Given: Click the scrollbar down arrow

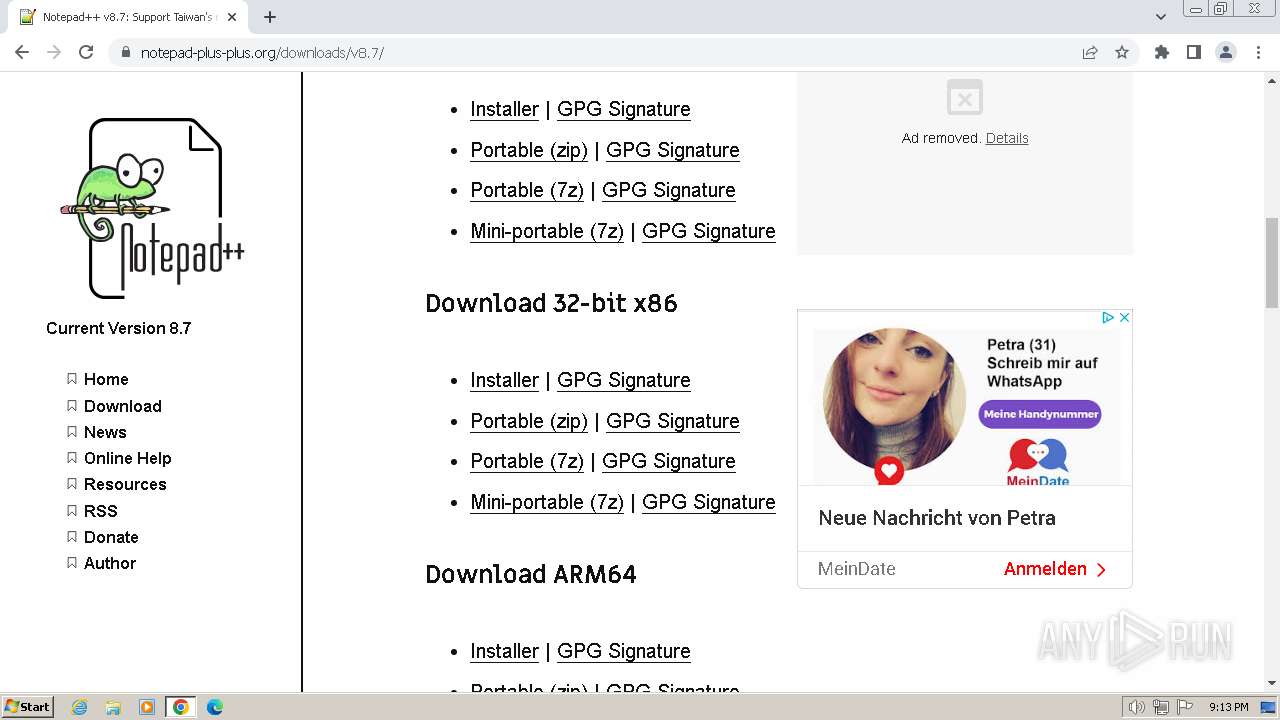Looking at the screenshot, I should (1271, 683).
